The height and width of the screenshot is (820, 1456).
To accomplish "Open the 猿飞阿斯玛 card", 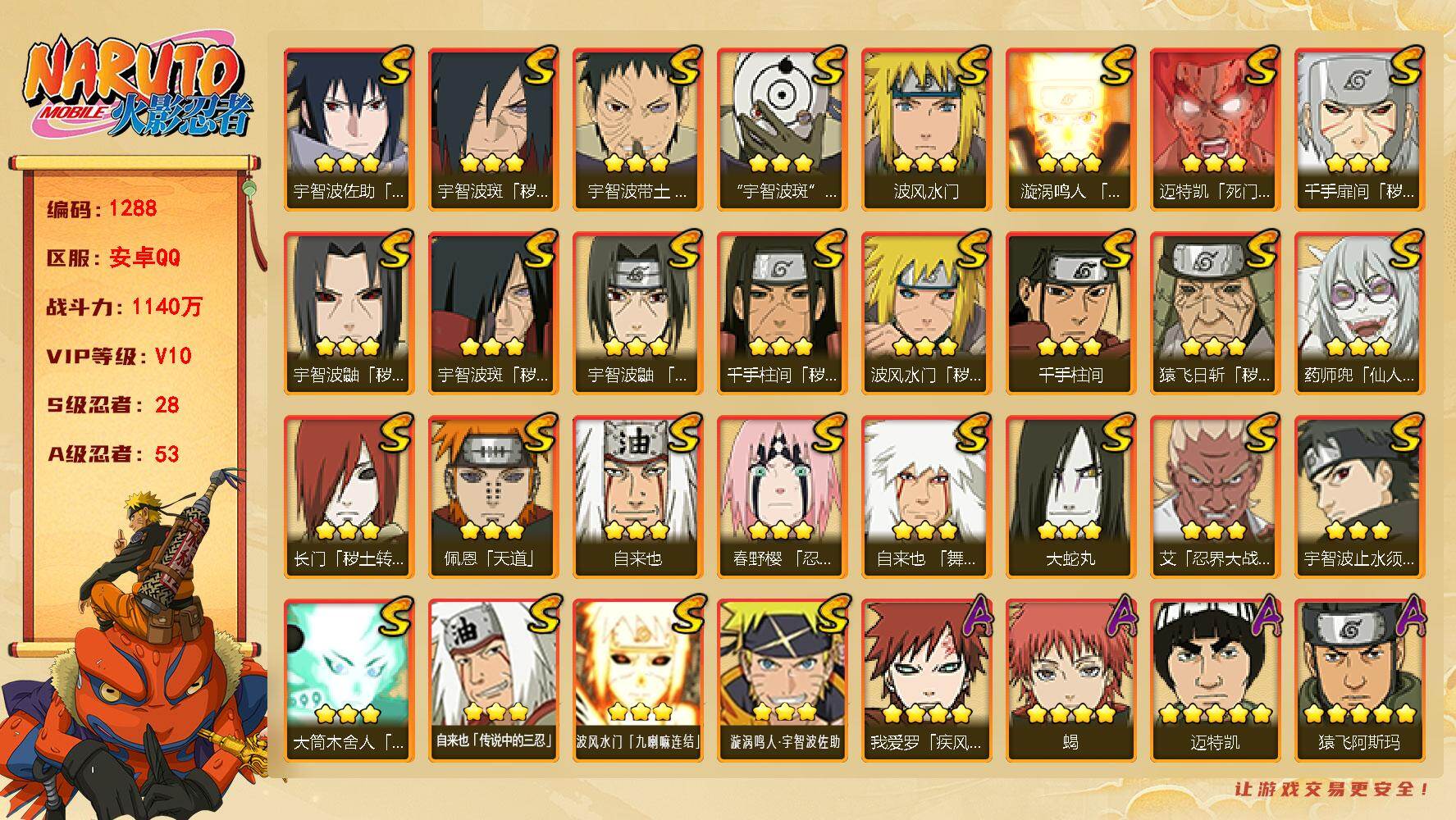I will pyautogui.click(x=1359, y=681).
